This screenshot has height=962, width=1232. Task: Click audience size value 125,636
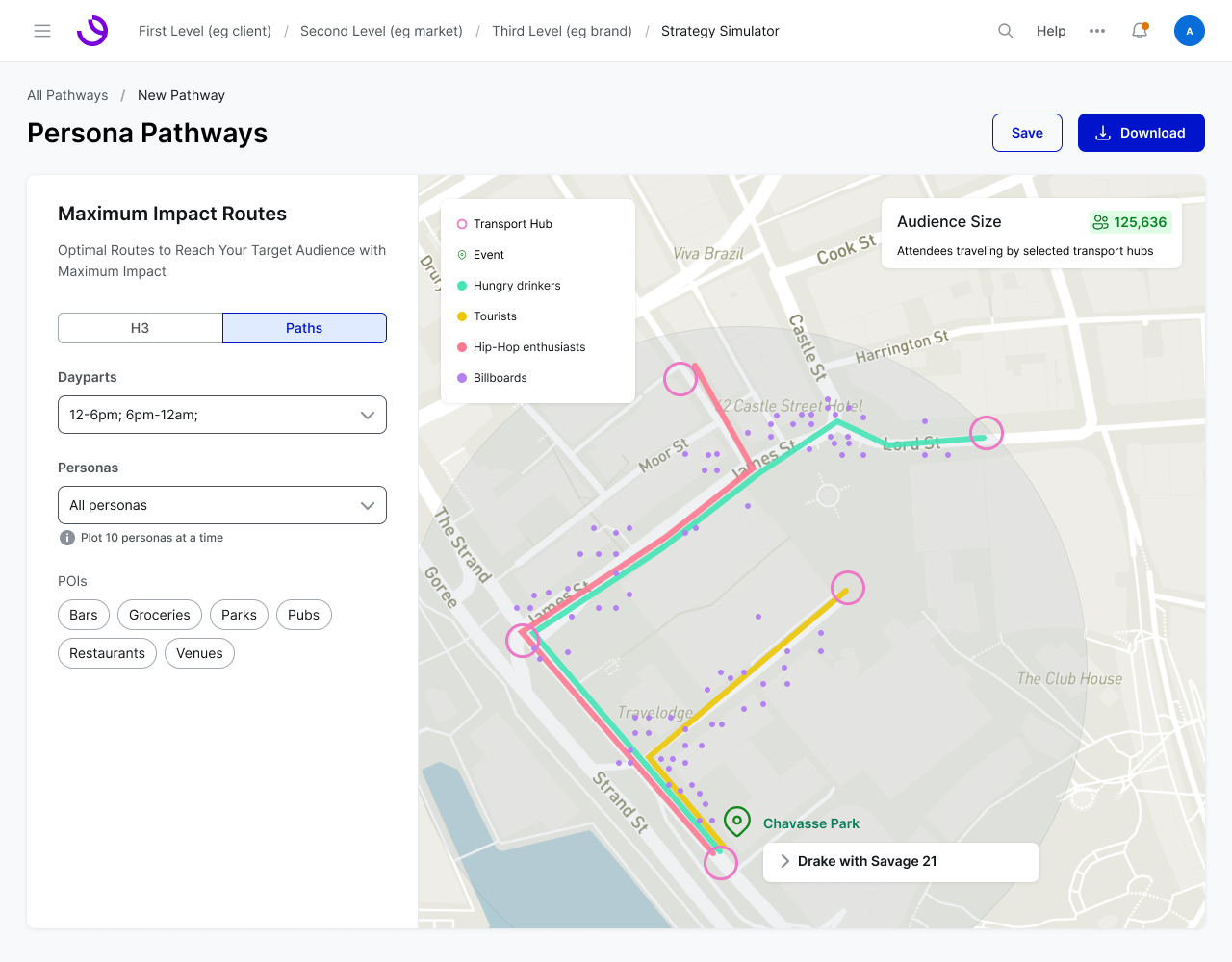coord(1140,222)
